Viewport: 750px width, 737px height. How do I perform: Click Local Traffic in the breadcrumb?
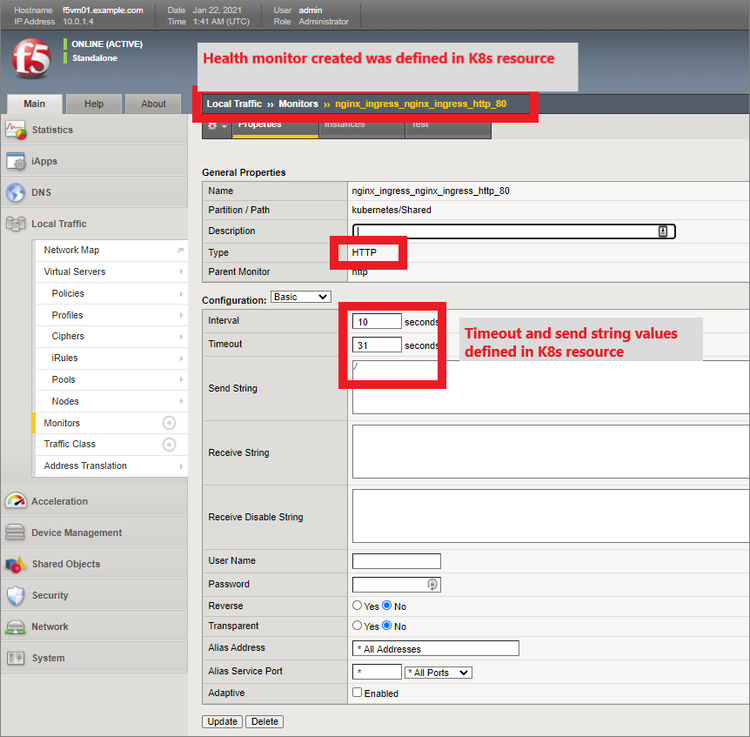tap(234, 104)
